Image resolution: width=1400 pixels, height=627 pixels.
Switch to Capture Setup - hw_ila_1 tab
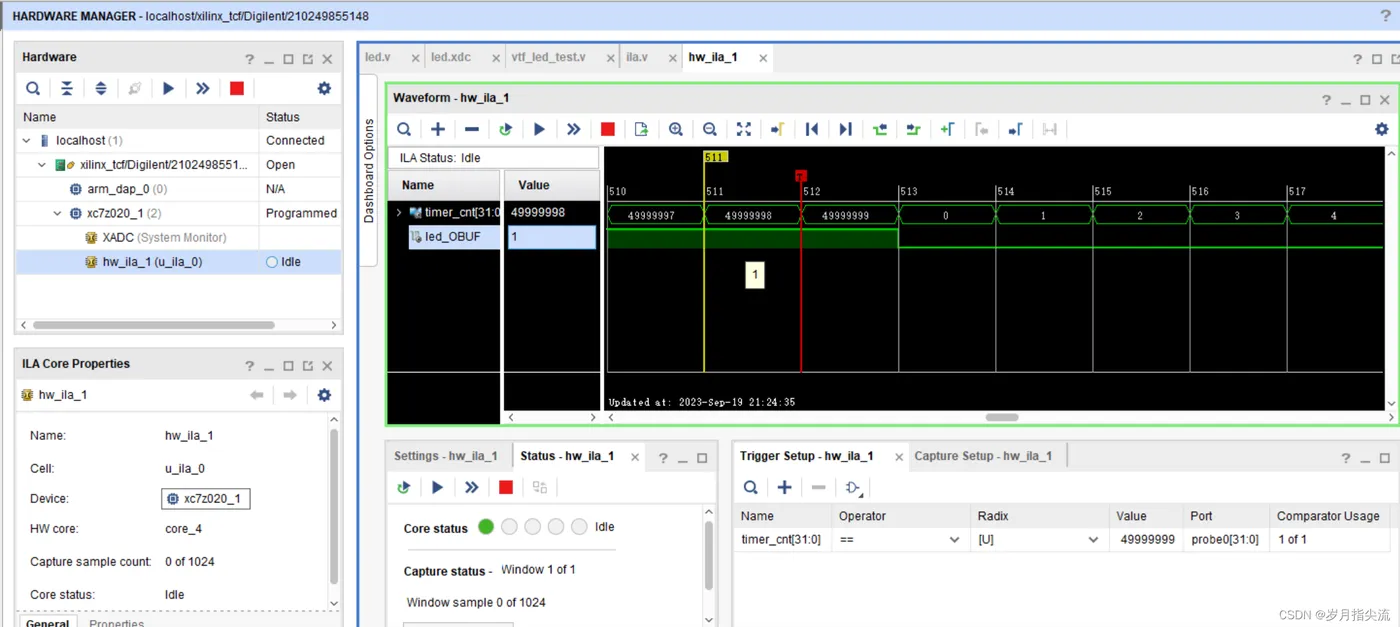pyautogui.click(x=983, y=456)
